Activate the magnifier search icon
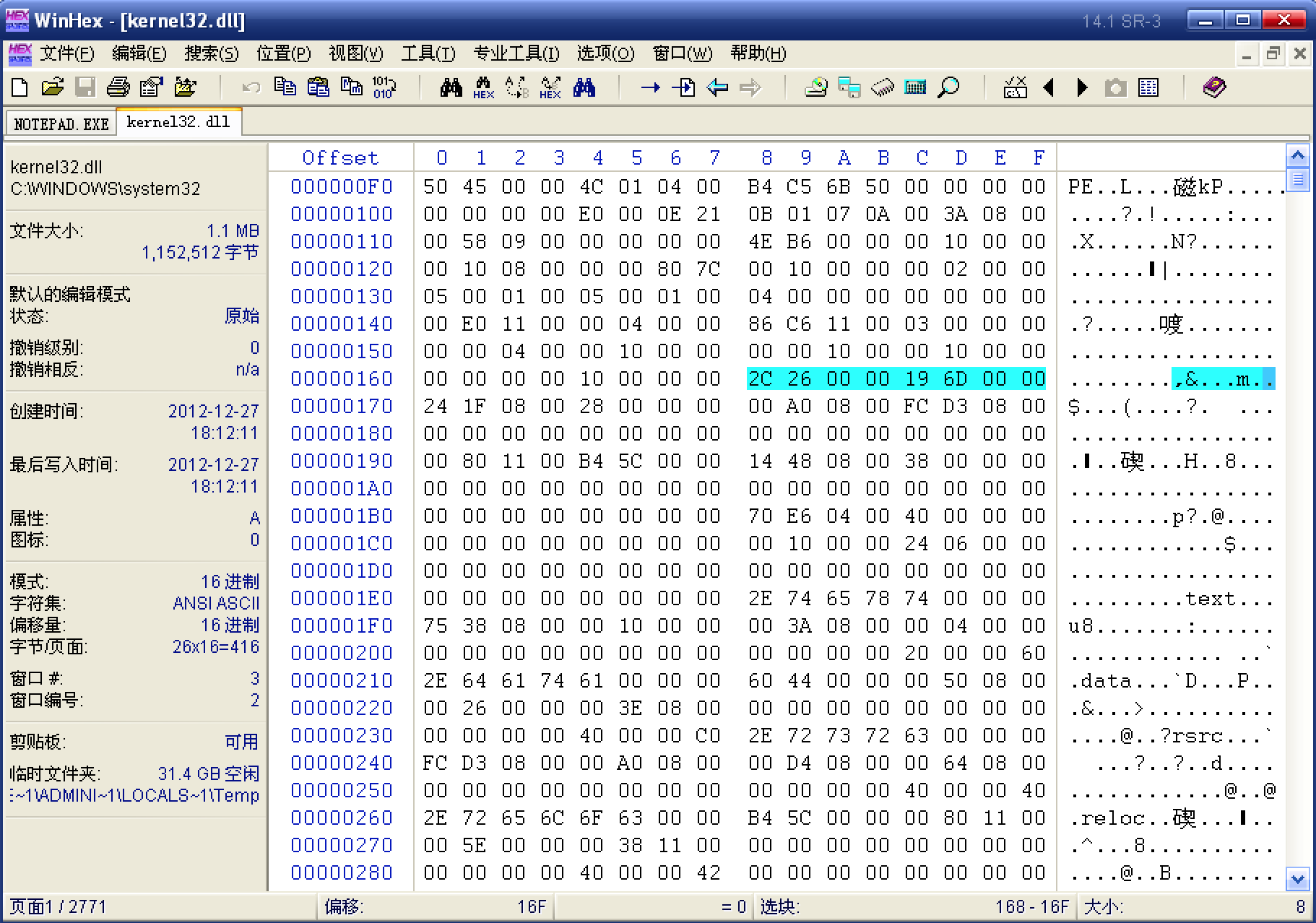This screenshot has height=923, width=1316. (948, 87)
